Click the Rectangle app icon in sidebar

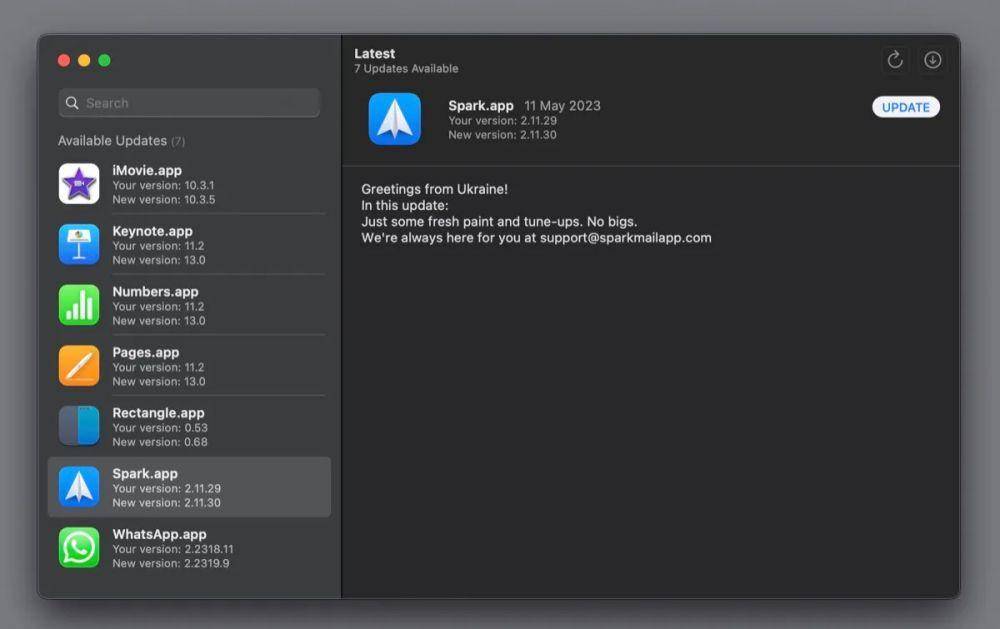coord(79,426)
